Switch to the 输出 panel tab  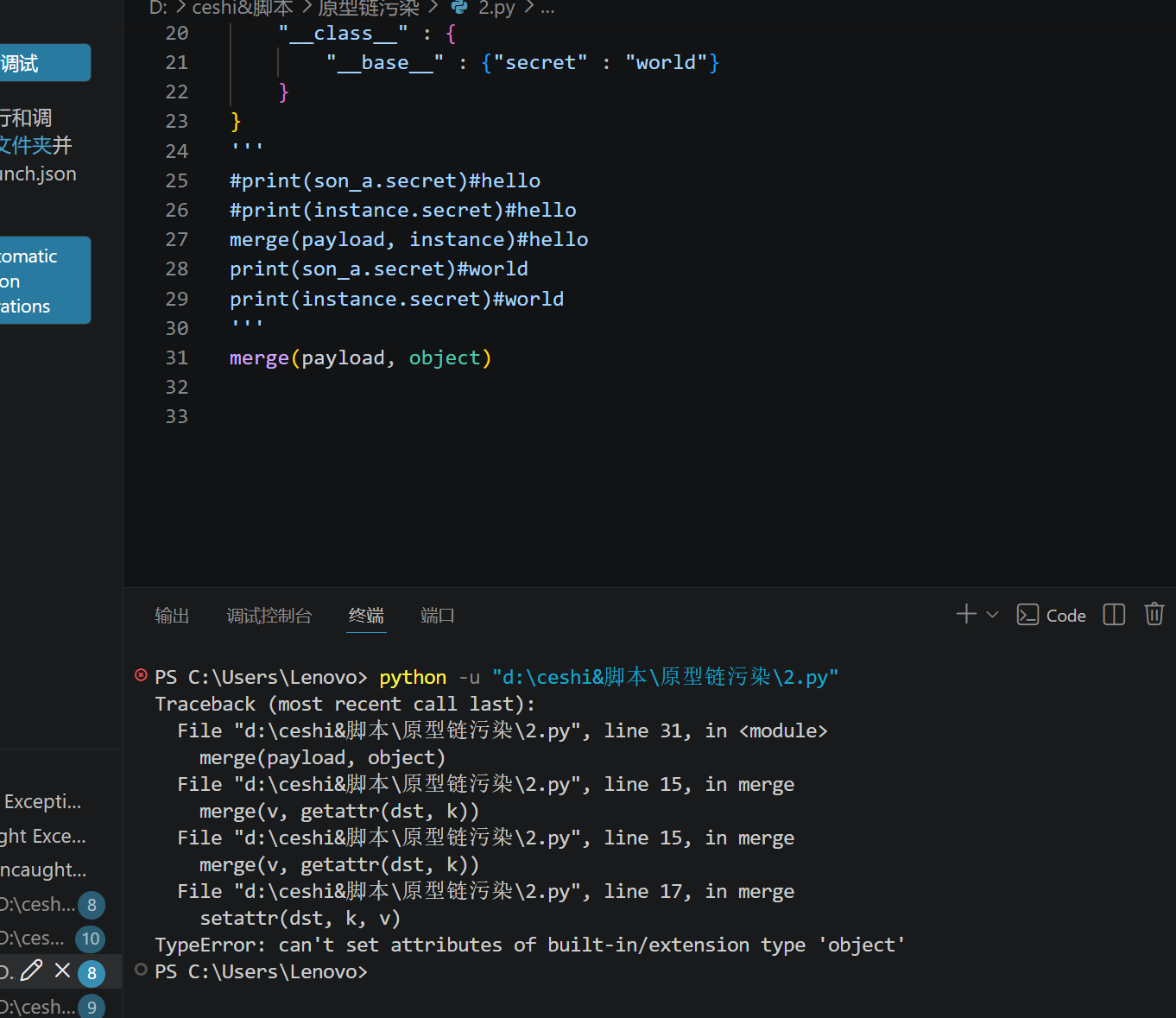tap(172, 616)
